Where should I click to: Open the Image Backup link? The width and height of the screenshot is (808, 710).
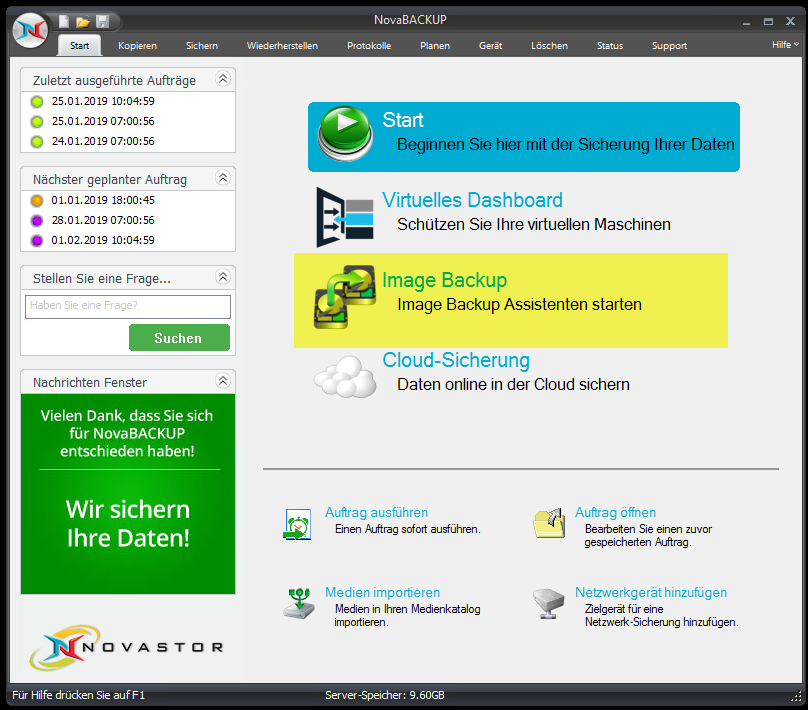tap(444, 280)
